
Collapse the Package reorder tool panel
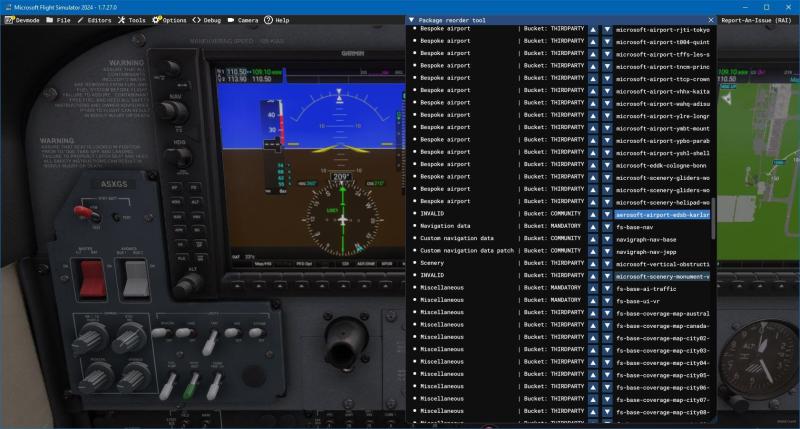(x=411, y=20)
